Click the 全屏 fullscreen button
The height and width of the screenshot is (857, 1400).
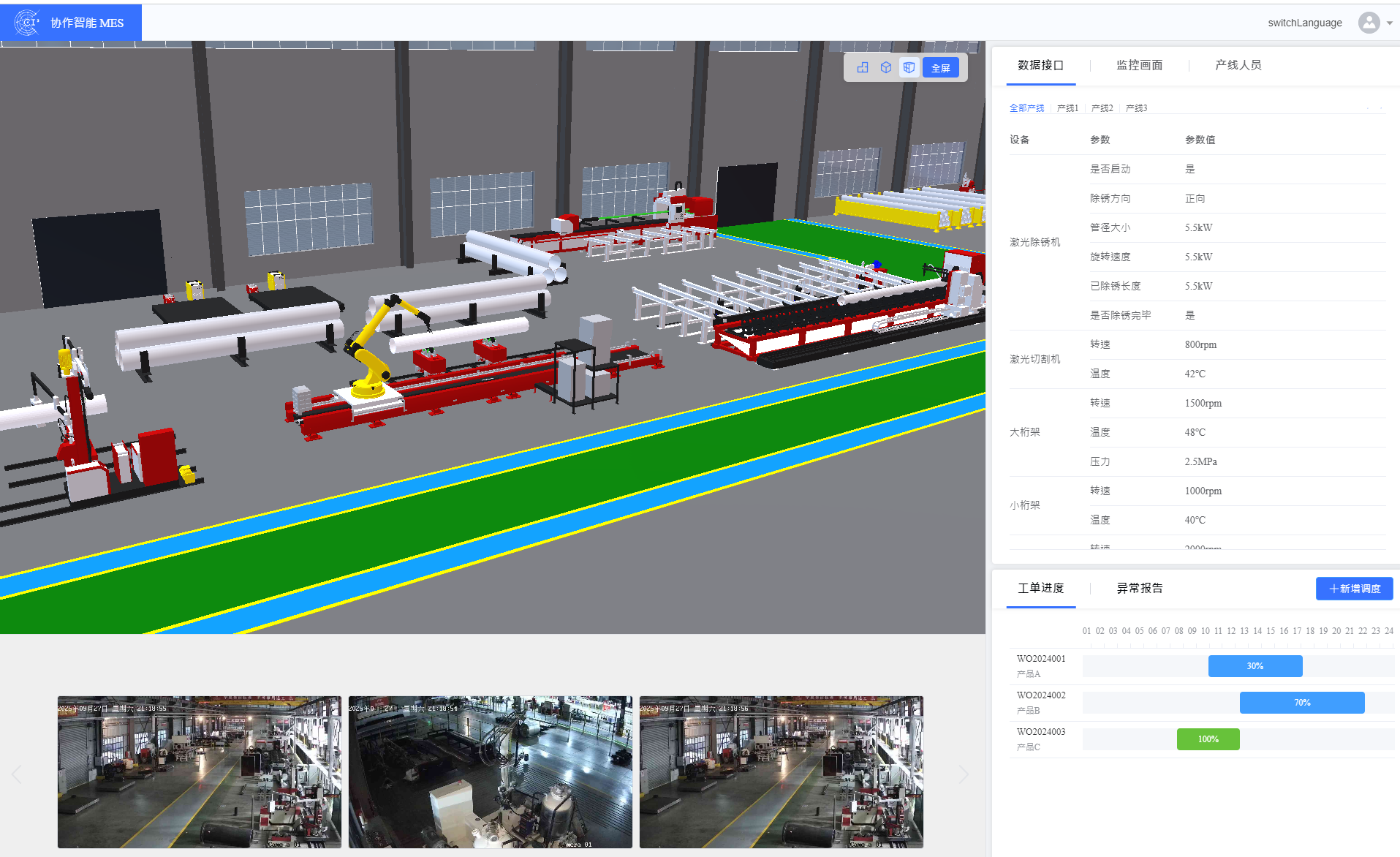[940, 68]
